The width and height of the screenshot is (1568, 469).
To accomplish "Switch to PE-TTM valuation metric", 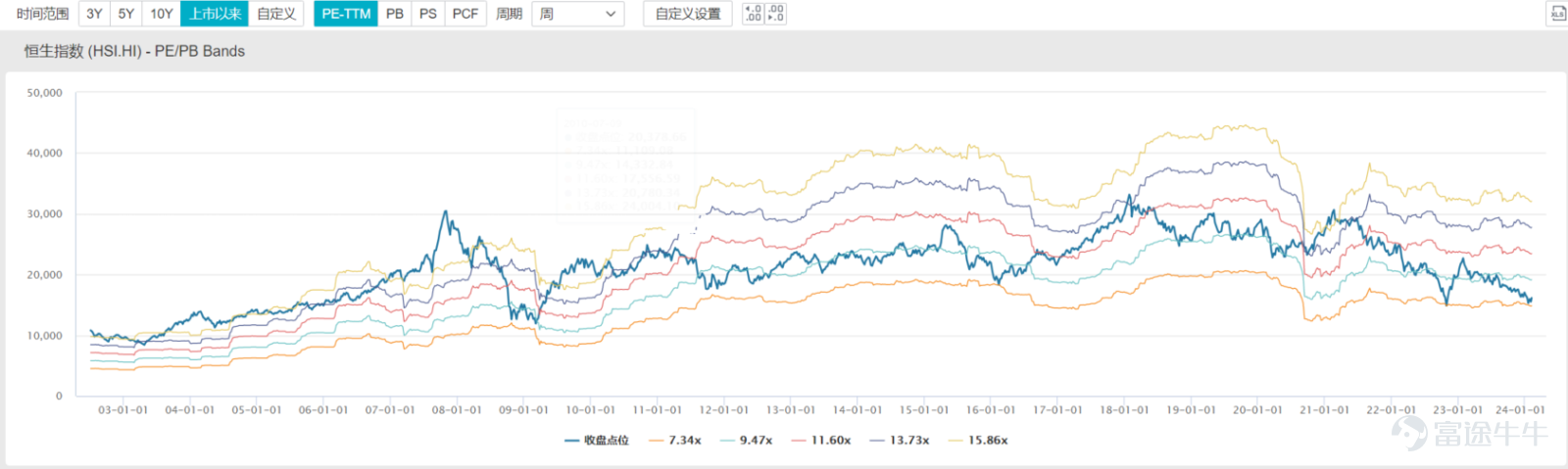I will (346, 14).
